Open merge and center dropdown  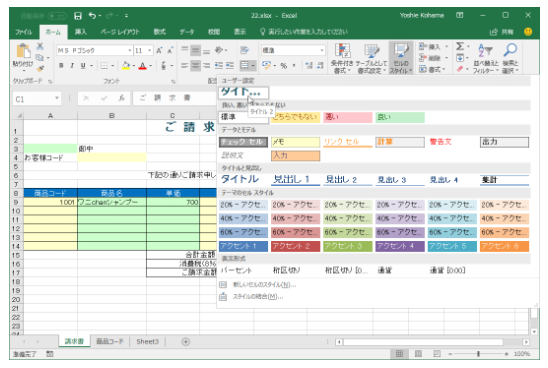(x=253, y=65)
